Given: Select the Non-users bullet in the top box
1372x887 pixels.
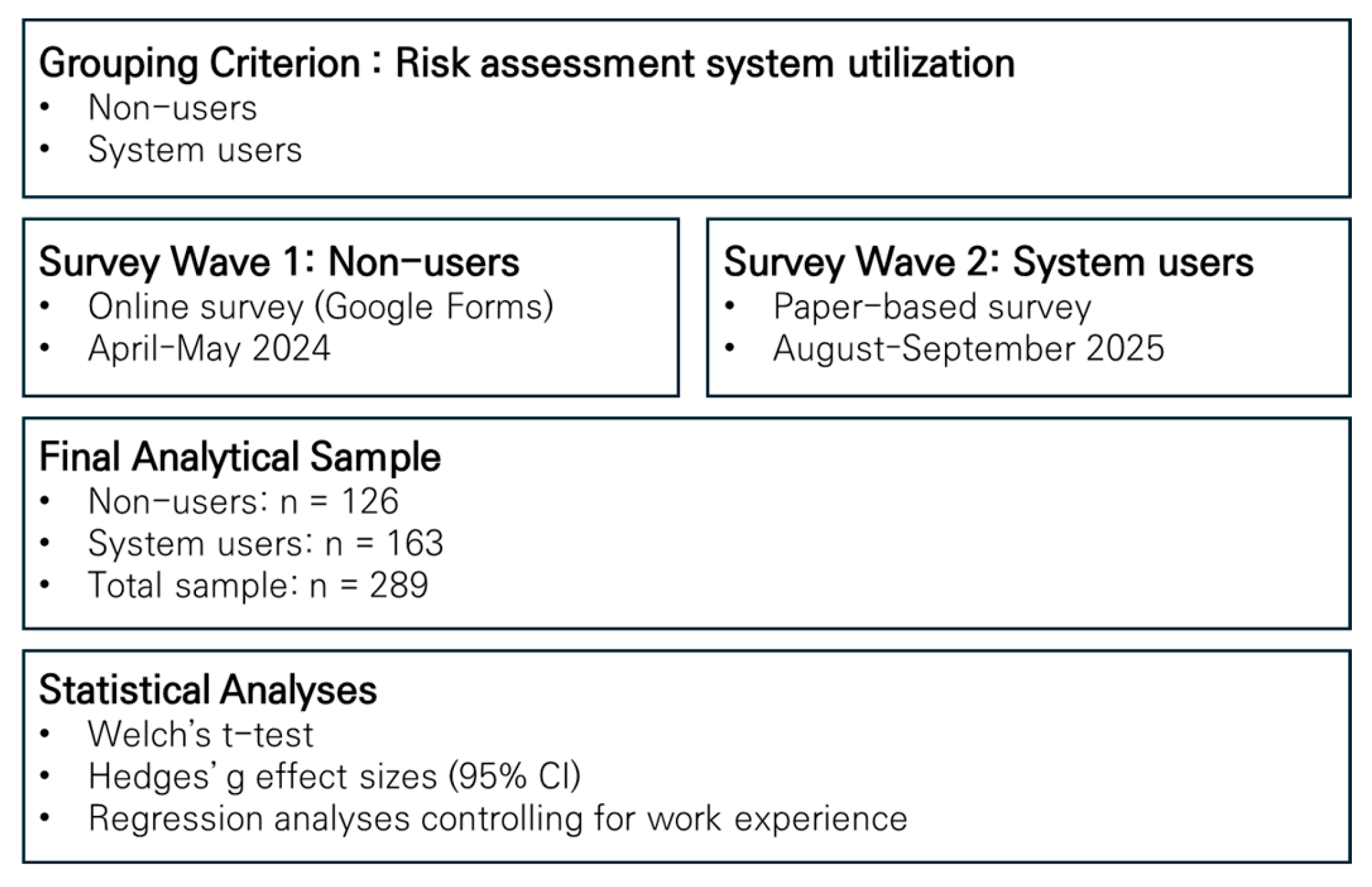Looking at the screenshot, I should pos(173,108).
